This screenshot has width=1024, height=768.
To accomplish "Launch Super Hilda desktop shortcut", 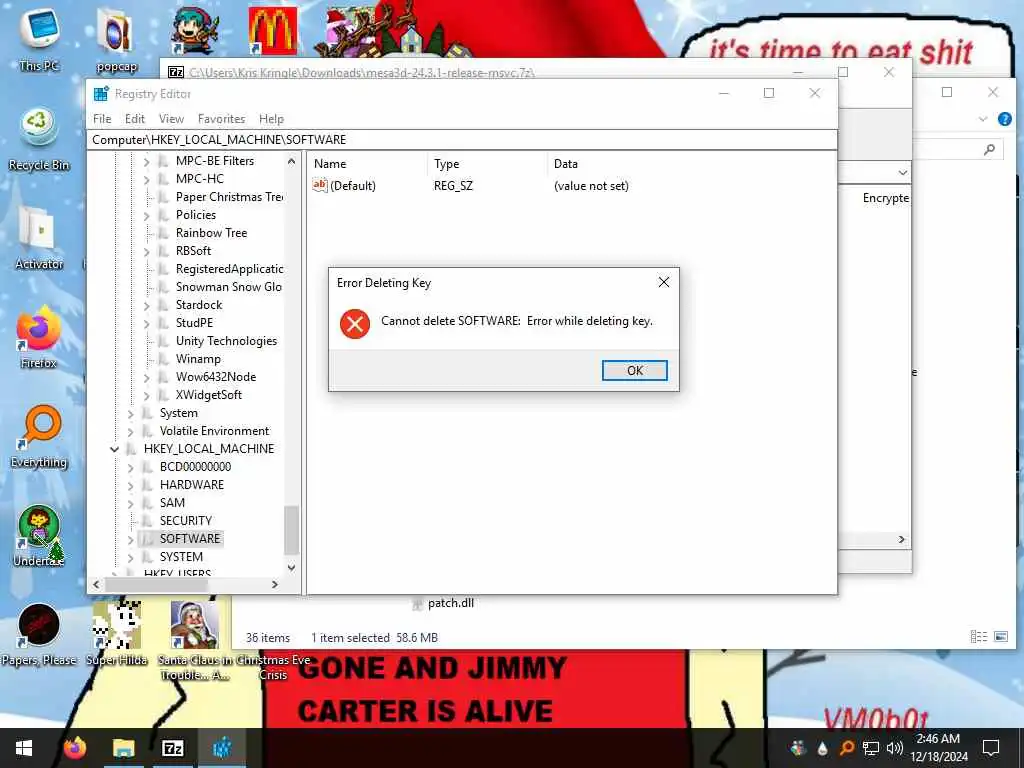I will [x=117, y=635].
